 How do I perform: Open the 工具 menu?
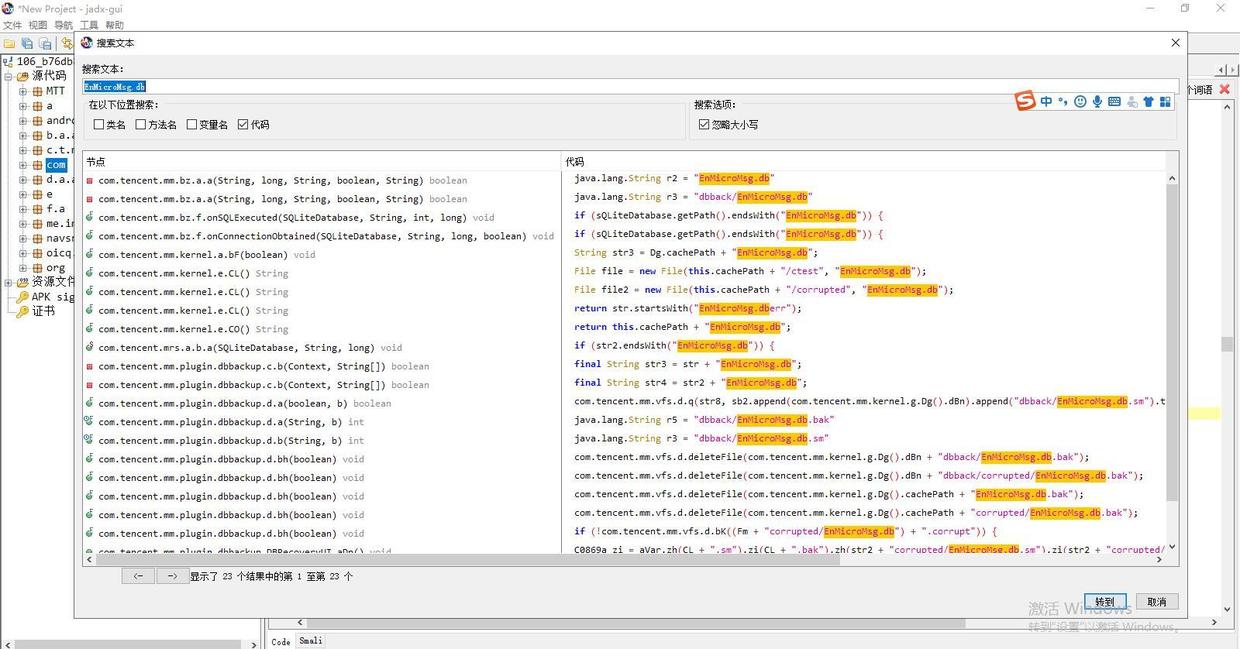tap(89, 25)
